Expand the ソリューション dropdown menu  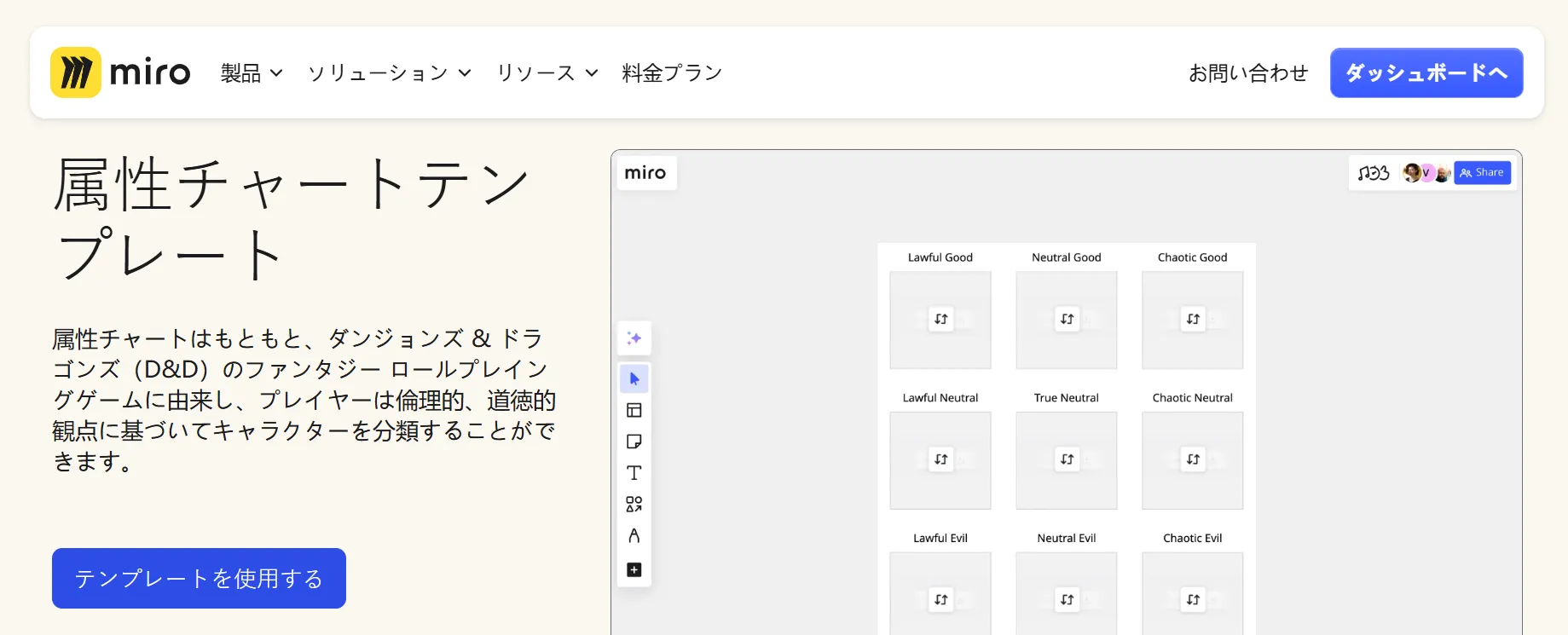point(389,73)
